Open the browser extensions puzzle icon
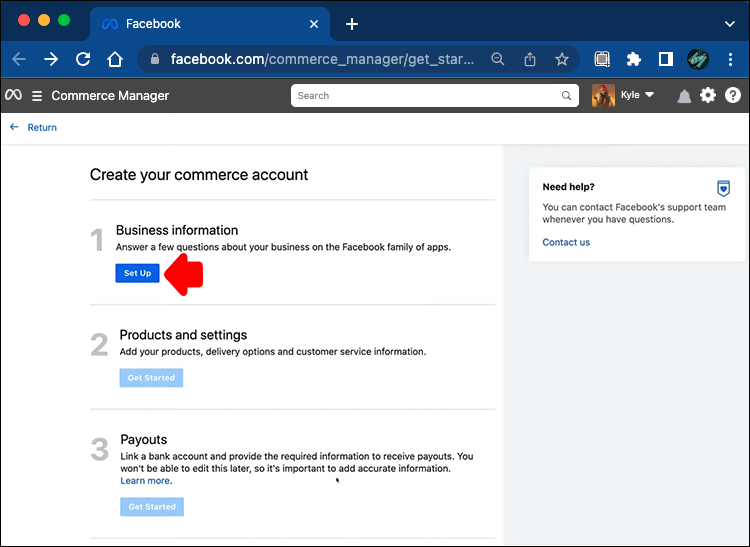Viewport: 750px width, 547px height. [633, 59]
